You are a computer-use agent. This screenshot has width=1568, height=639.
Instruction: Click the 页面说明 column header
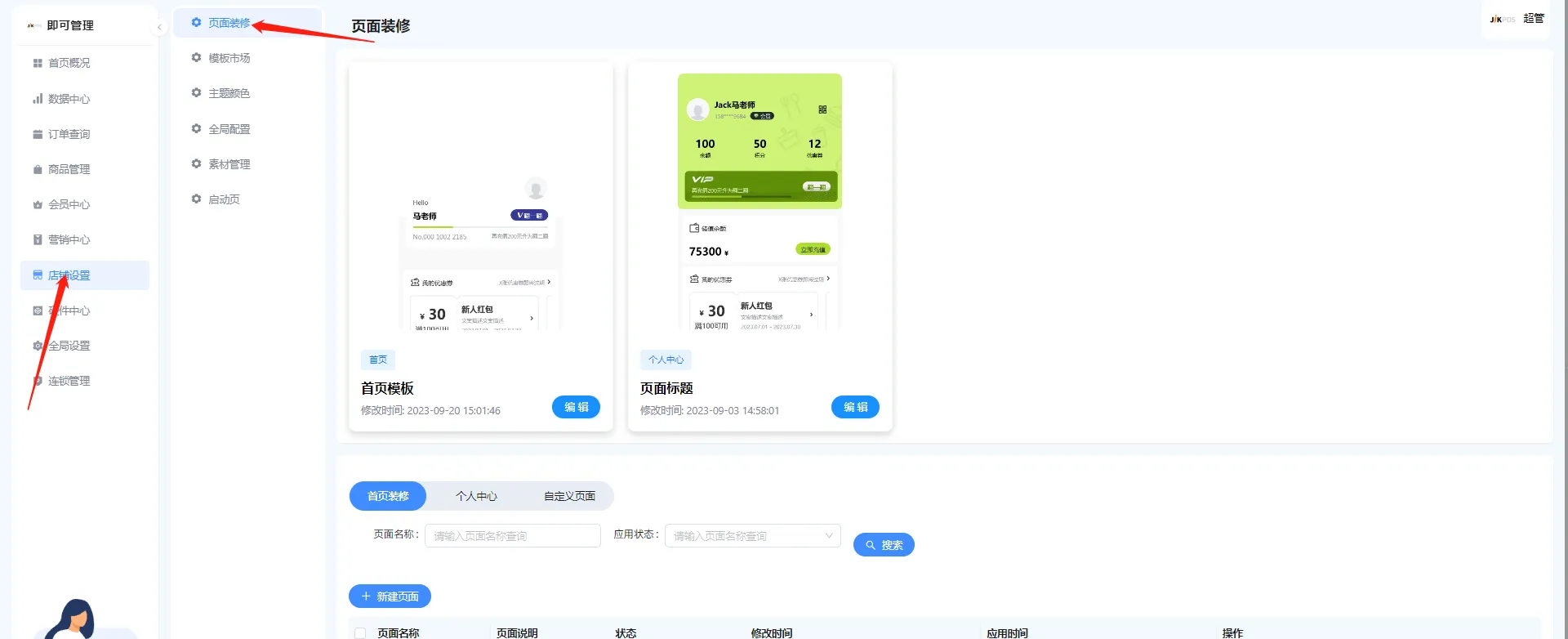tap(517, 633)
